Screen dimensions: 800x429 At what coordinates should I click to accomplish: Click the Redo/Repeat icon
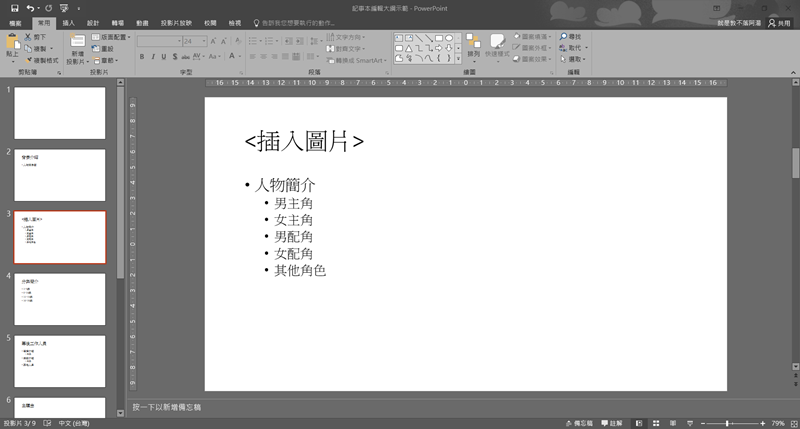[x=49, y=8]
